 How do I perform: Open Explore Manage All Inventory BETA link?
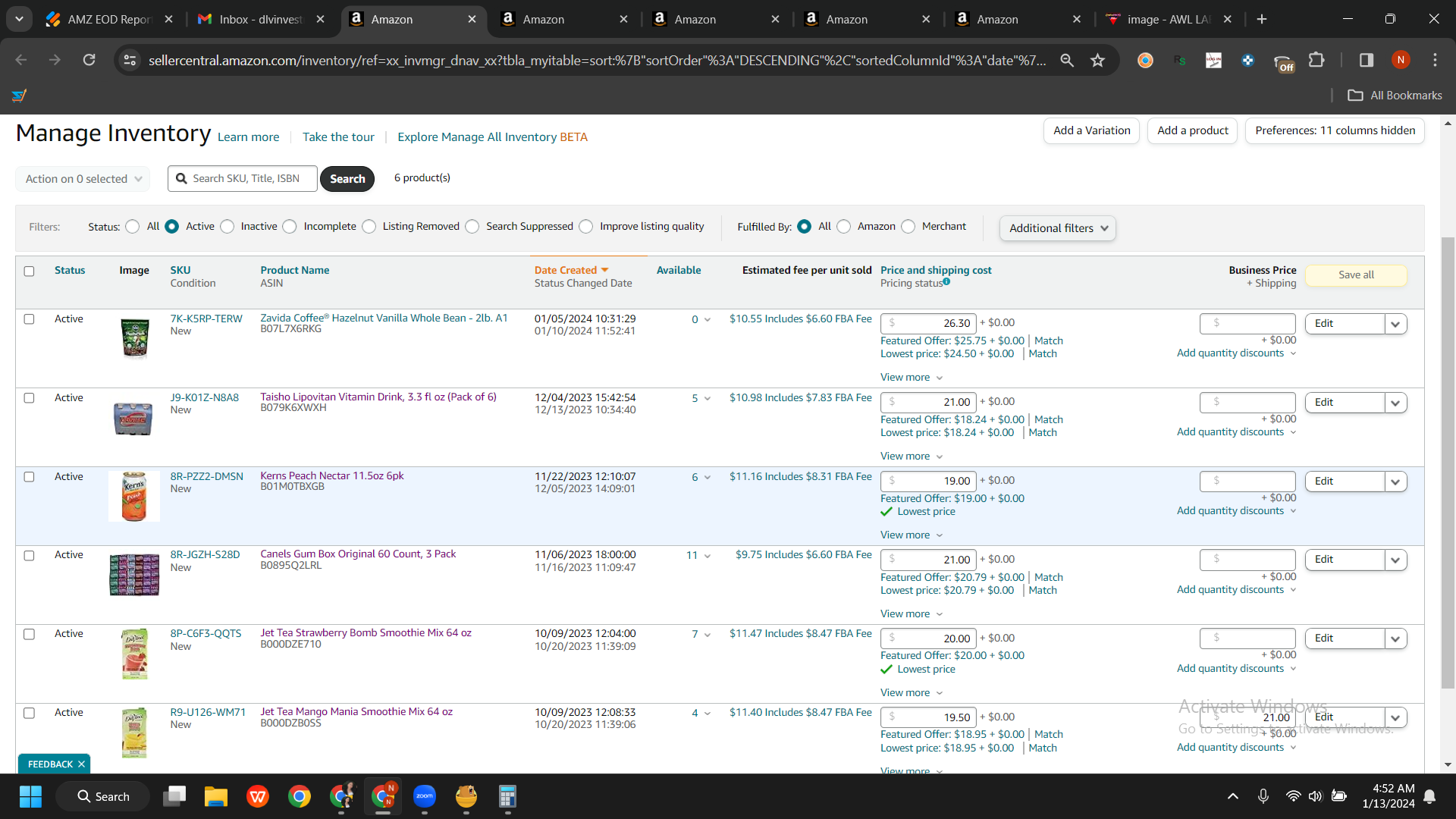coord(492,137)
